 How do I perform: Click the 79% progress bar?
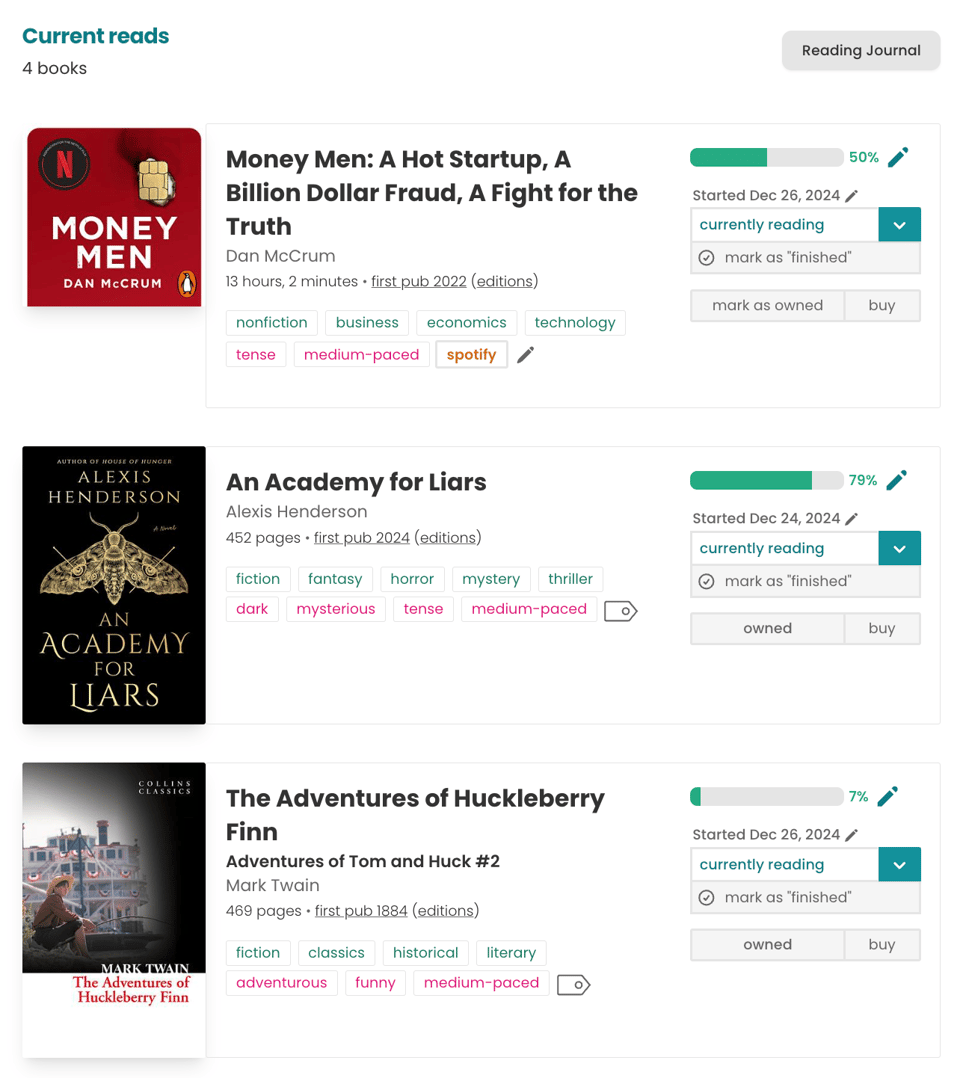click(x=766, y=481)
